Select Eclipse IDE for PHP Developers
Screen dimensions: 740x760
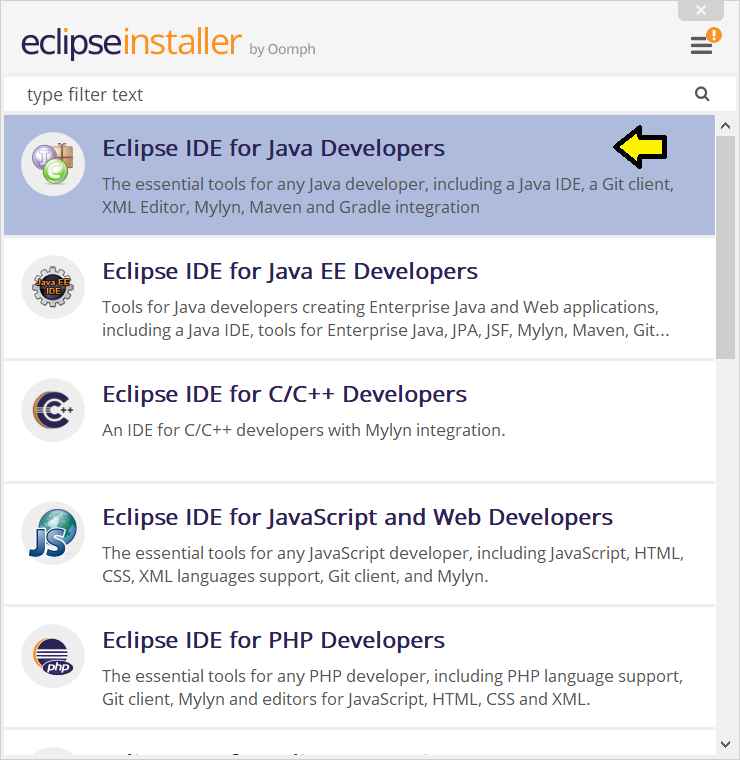360,668
